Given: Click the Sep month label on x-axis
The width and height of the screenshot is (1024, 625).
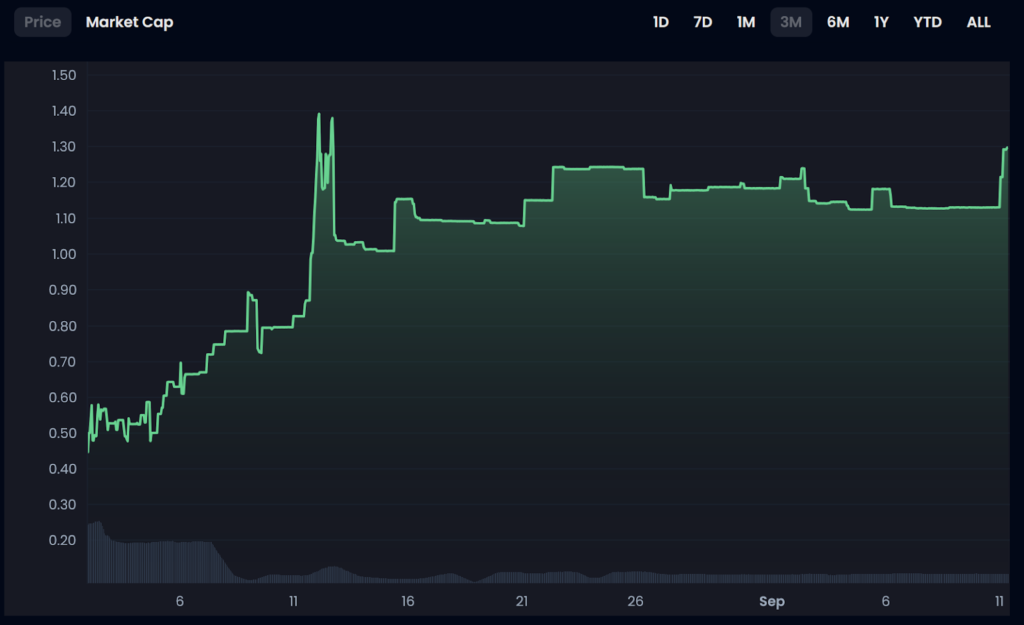Looking at the screenshot, I should coord(772,601).
